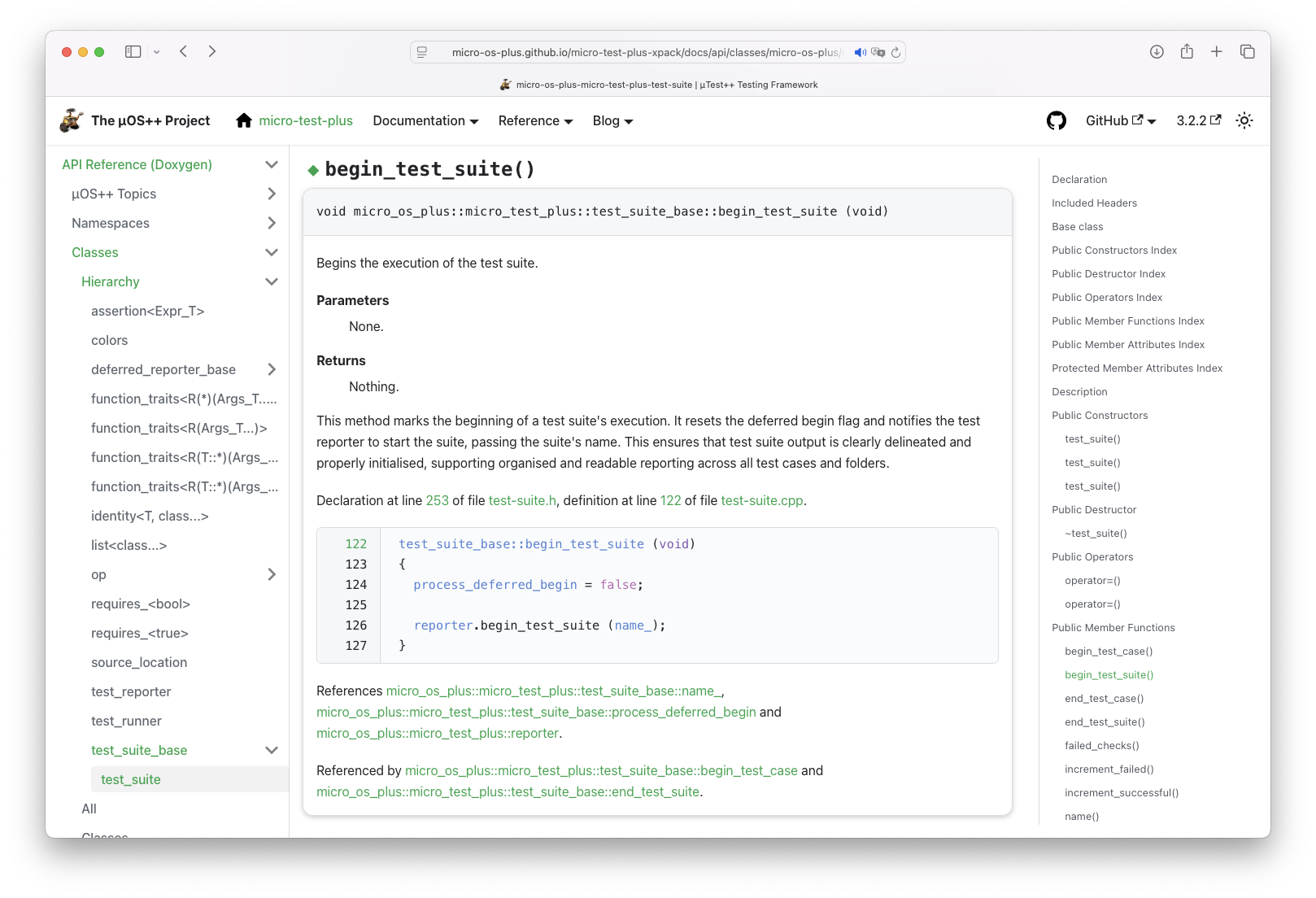This screenshot has height=898, width=1316.
Task: Open the Share icon
Action: [x=1187, y=51]
